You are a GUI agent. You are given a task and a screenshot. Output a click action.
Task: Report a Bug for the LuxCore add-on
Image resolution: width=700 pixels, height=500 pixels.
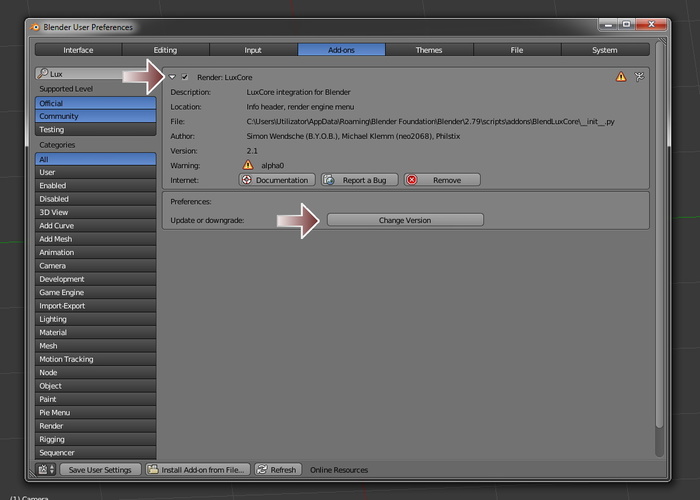coord(360,180)
